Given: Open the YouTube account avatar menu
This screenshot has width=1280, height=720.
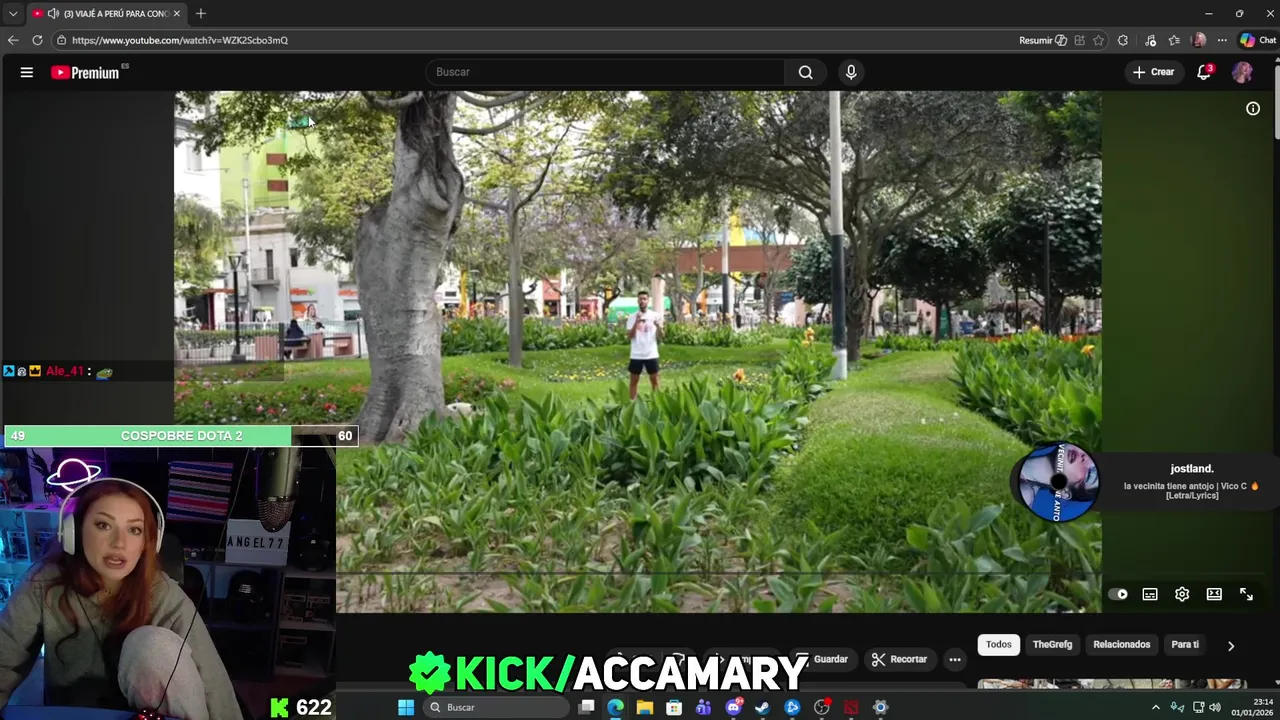Looking at the screenshot, I should pos(1242,72).
